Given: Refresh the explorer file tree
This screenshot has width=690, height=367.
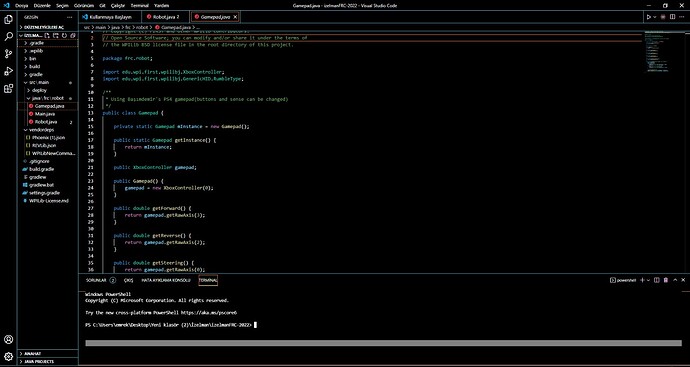Looking at the screenshot, I should pyautogui.click(x=64, y=35).
